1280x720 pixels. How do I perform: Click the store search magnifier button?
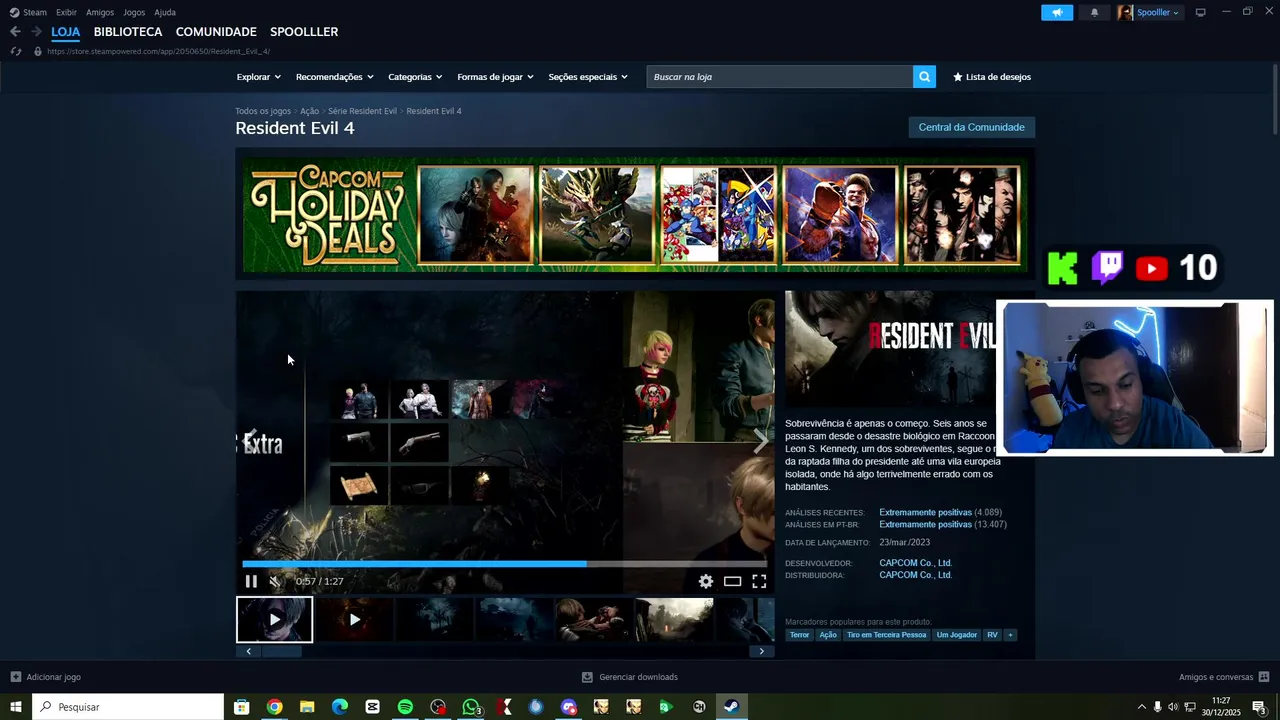point(924,77)
